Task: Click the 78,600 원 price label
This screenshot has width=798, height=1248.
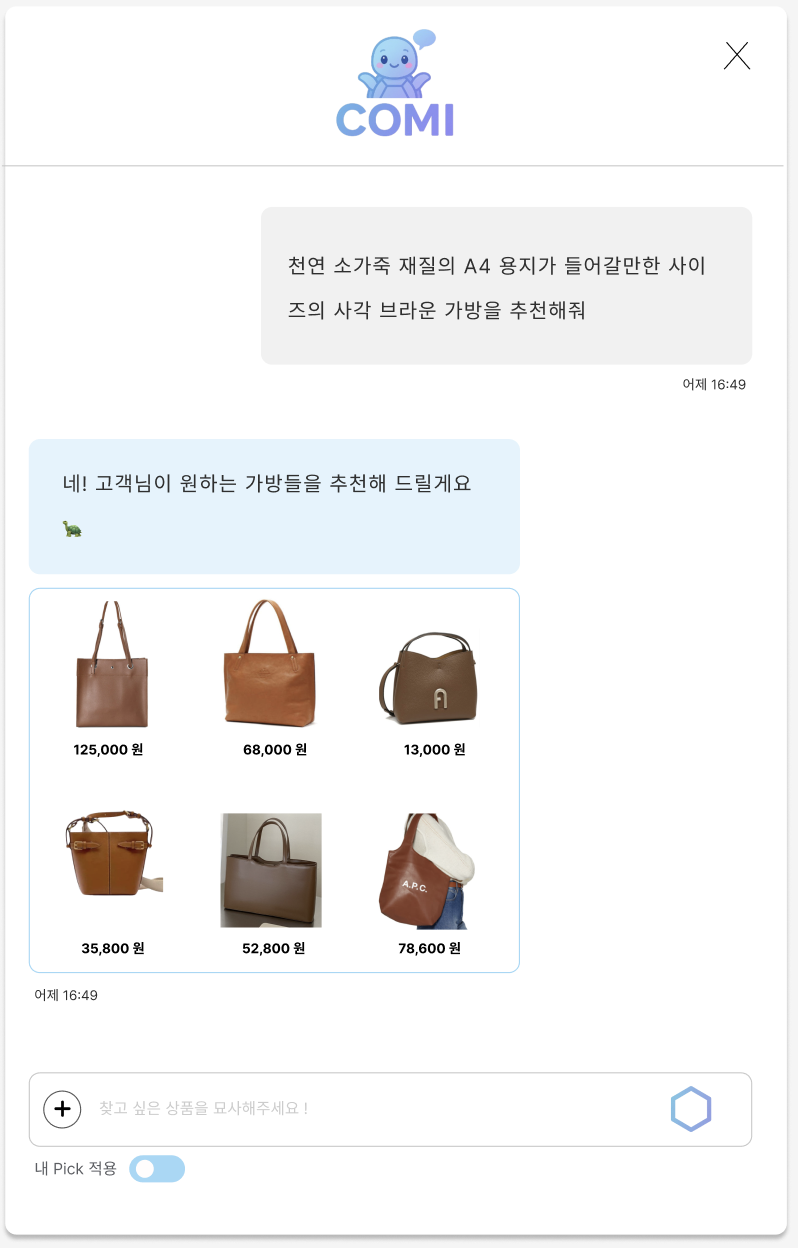Action: pos(429,948)
